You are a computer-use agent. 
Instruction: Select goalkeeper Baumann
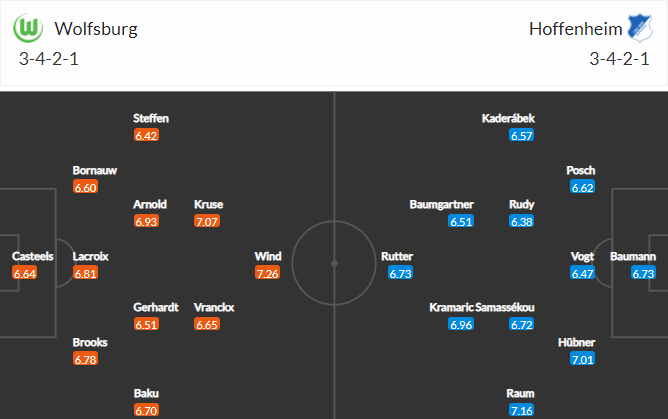(643, 256)
